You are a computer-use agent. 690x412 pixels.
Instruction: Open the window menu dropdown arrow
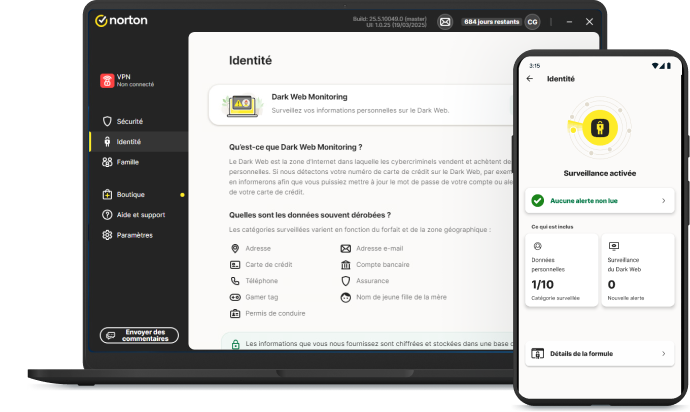click(568, 21)
